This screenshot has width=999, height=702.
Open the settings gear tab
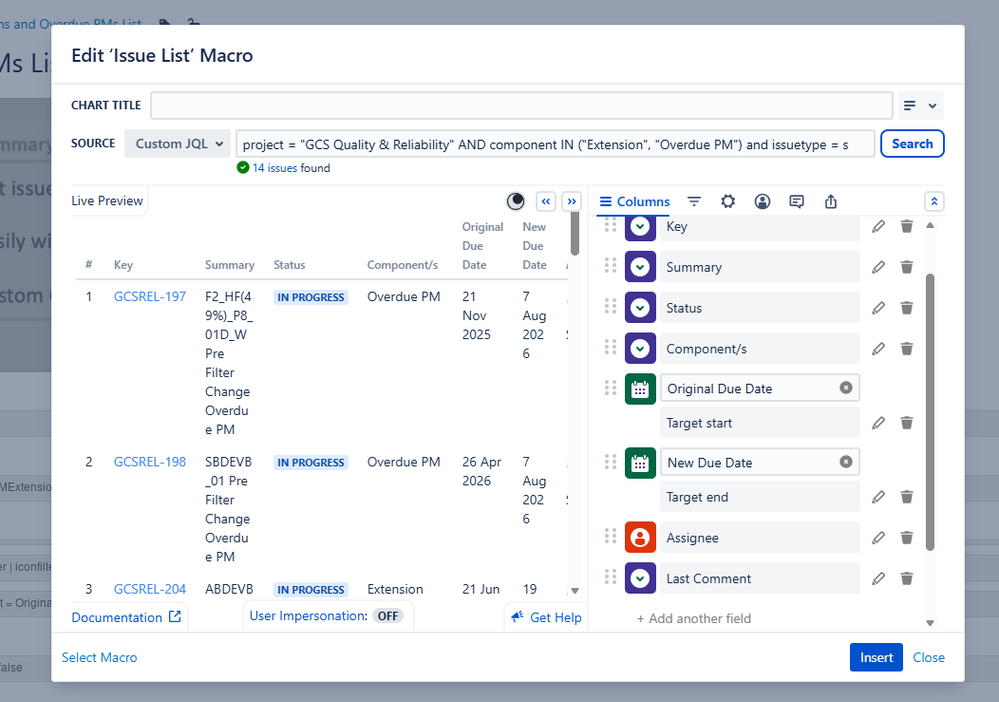728,201
